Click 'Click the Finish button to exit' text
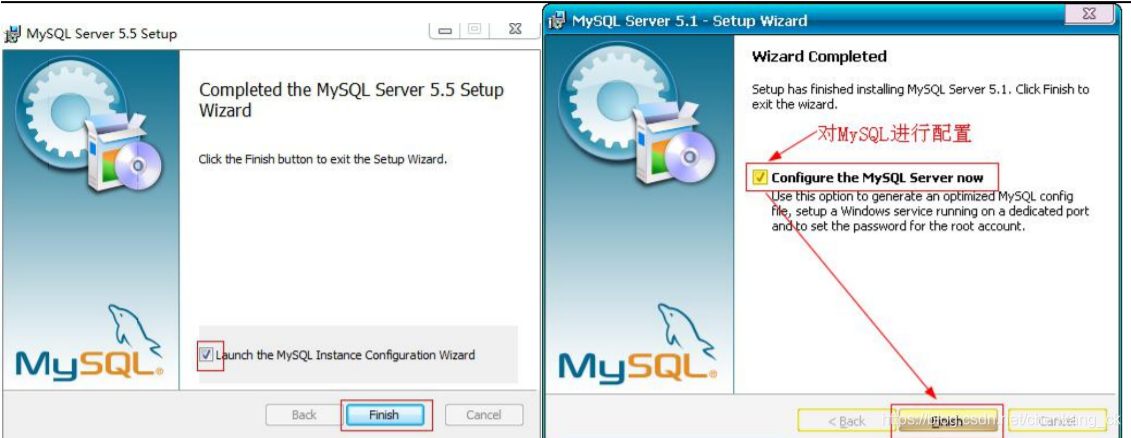Screen dimensions: 1131x438 point(322,159)
